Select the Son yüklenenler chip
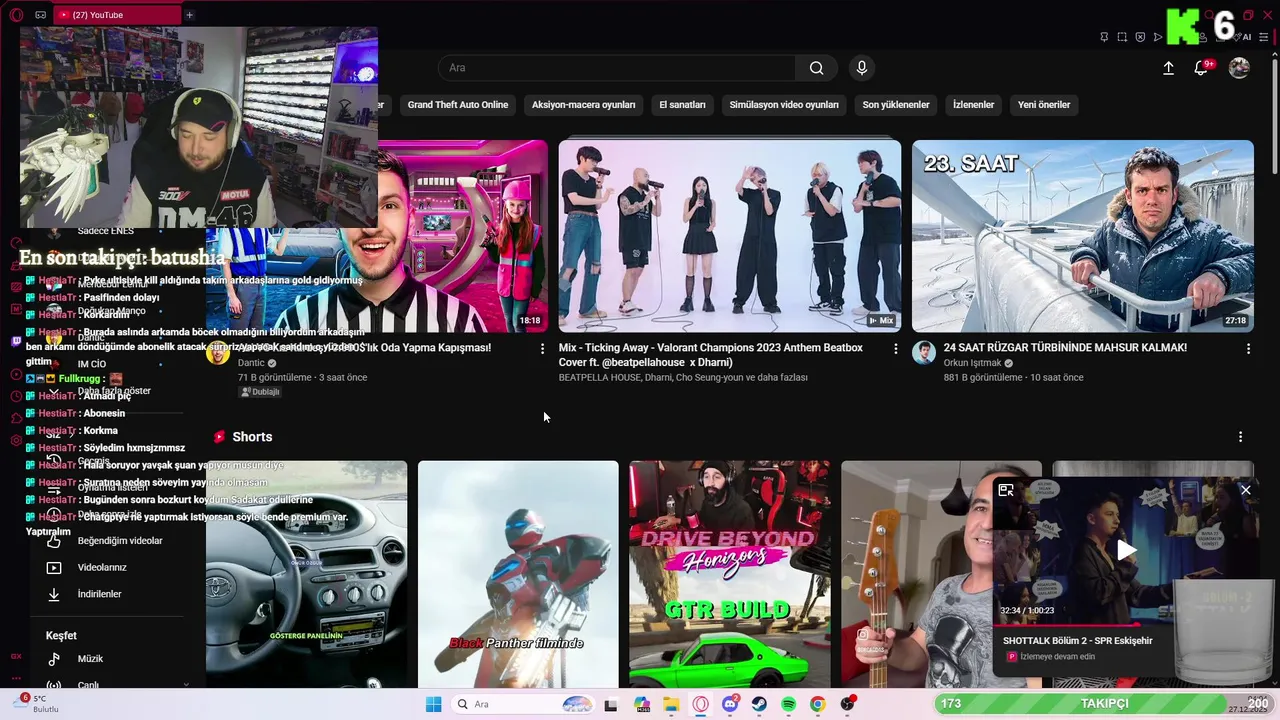The width and height of the screenshot is (1280, 720). click(x=896, y=105)
